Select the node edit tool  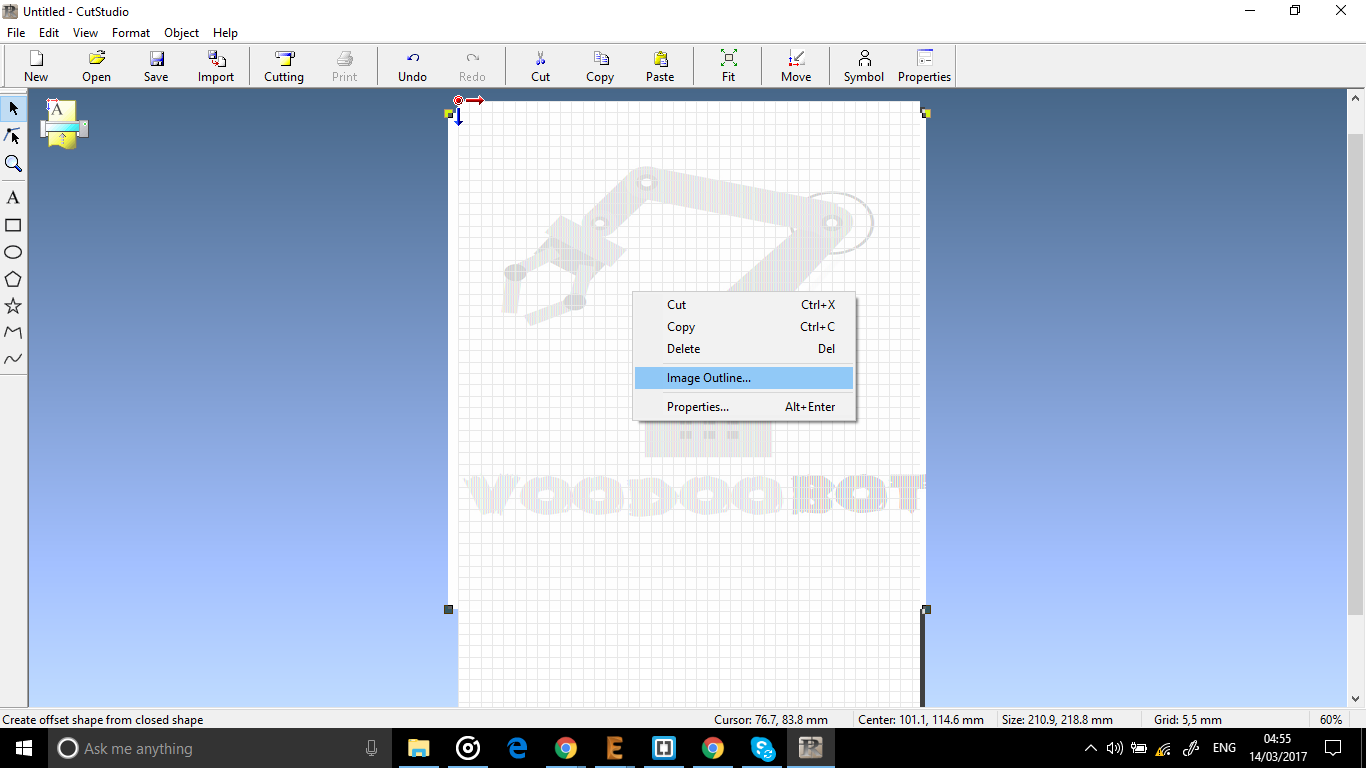point(13,135)
